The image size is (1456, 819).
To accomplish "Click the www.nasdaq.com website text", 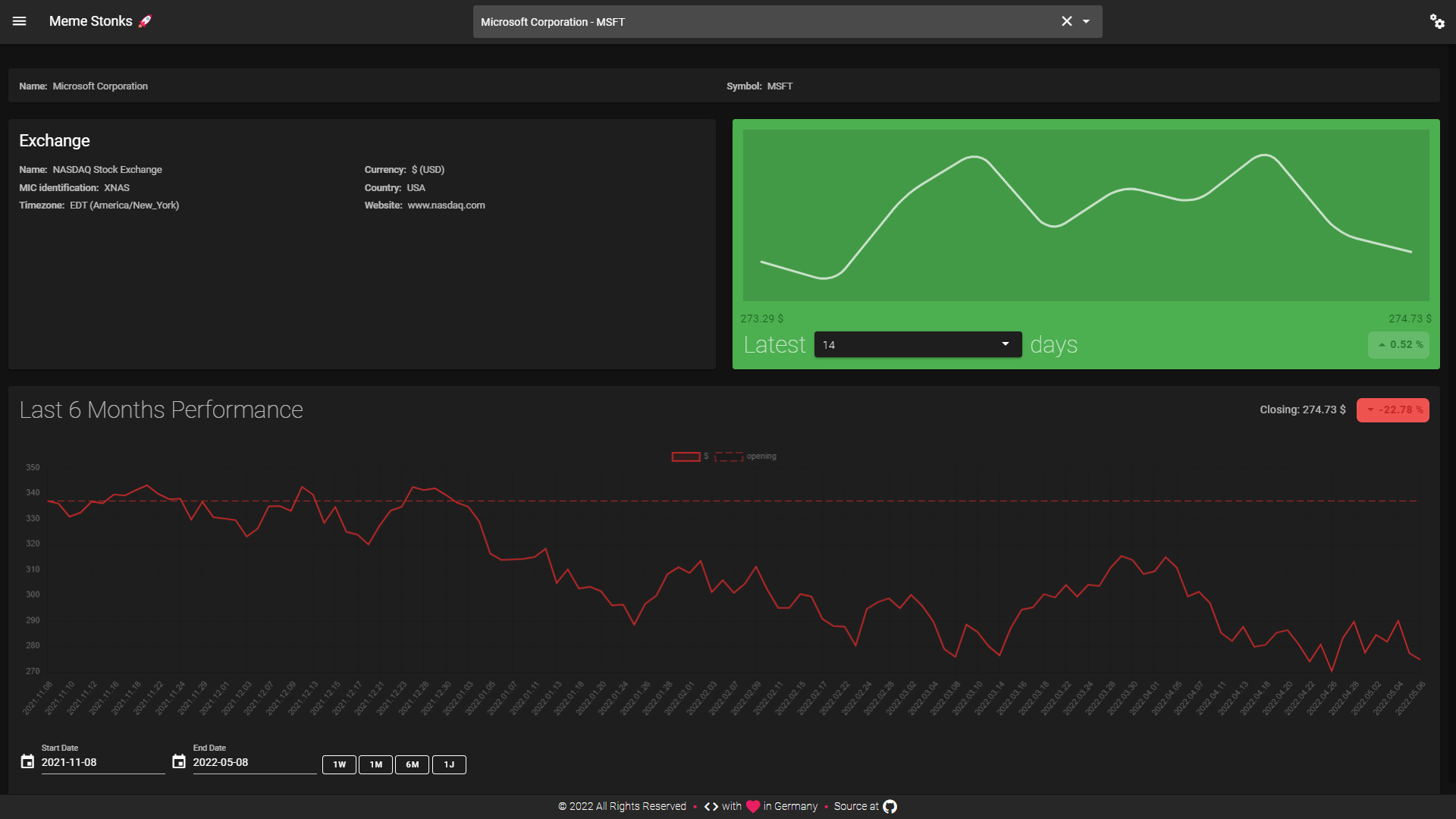I will pyautogui.click(x=446, y=206).
